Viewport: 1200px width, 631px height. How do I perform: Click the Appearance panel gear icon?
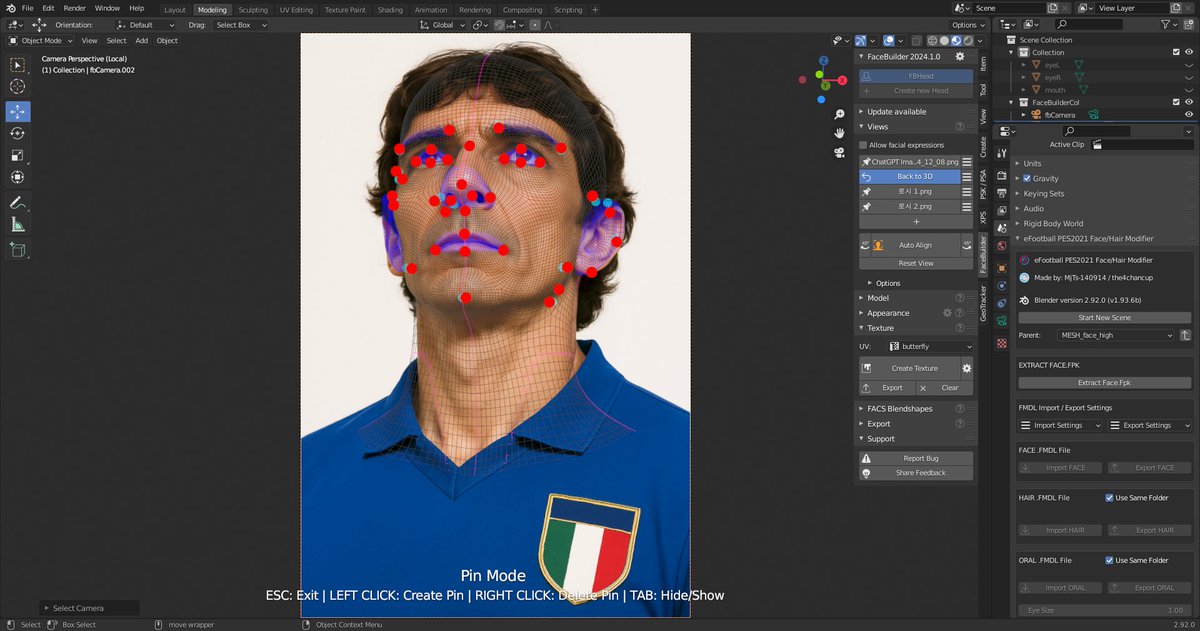tap(947, 313)
